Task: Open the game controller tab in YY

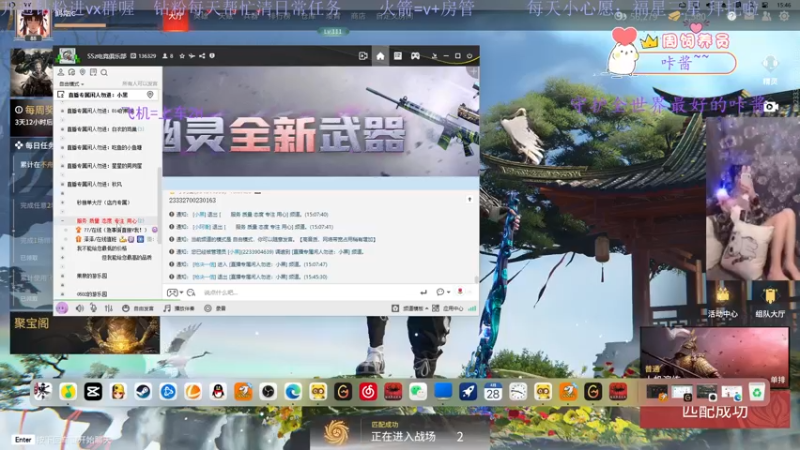Action: (x=415, y=56)
